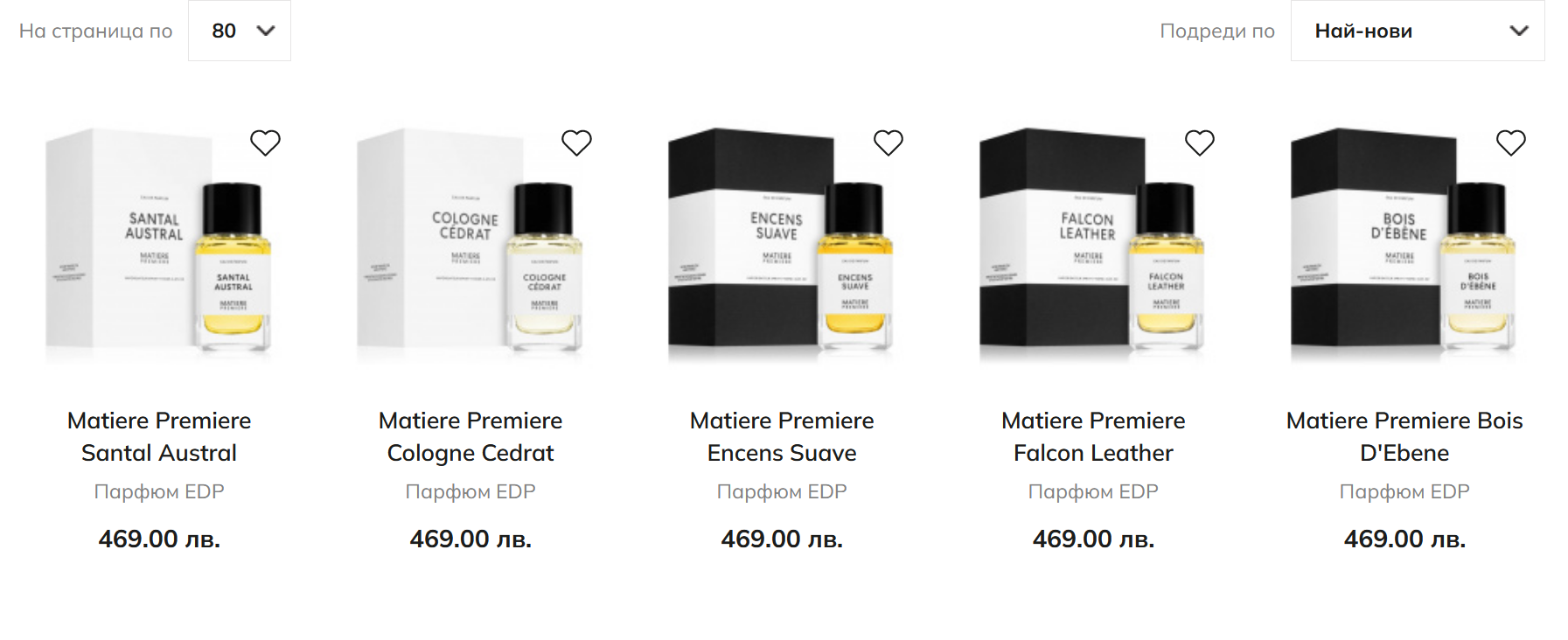Click the sort dropdown chevron arrow
1568x640 pixels.
coord(1519,31)
